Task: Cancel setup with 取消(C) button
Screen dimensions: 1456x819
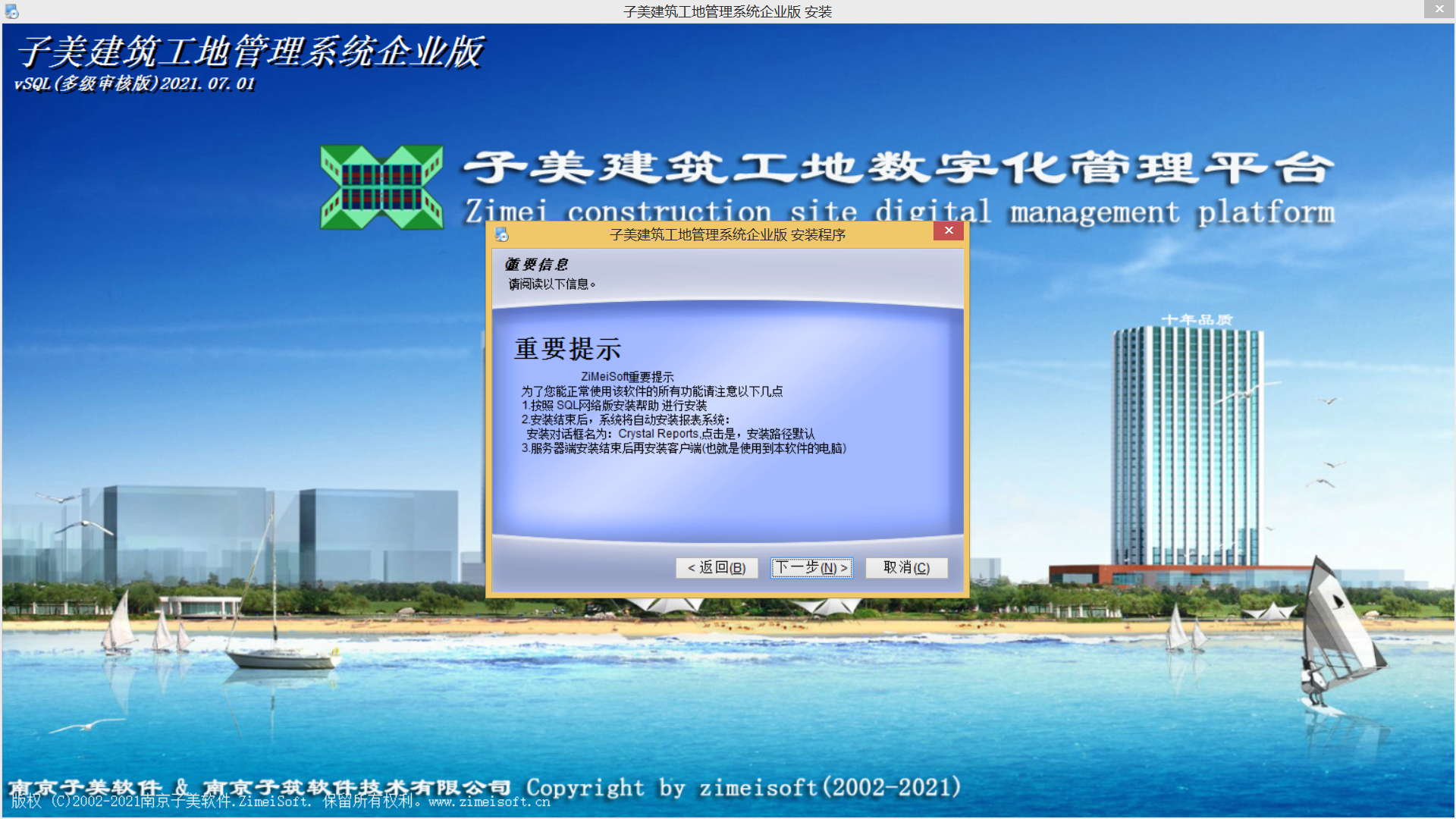Action: pos(906,568)
